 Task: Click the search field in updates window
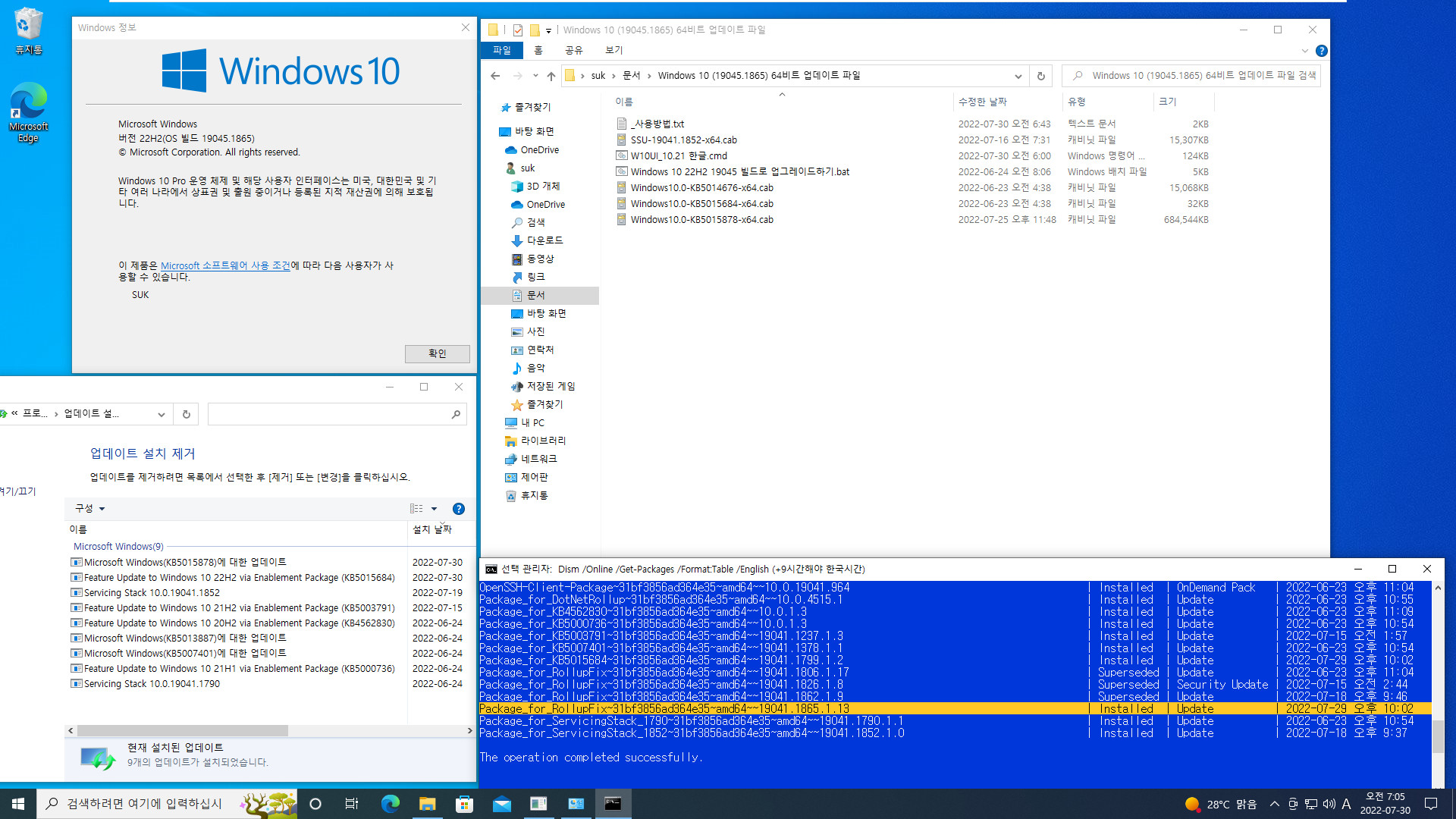336,414
